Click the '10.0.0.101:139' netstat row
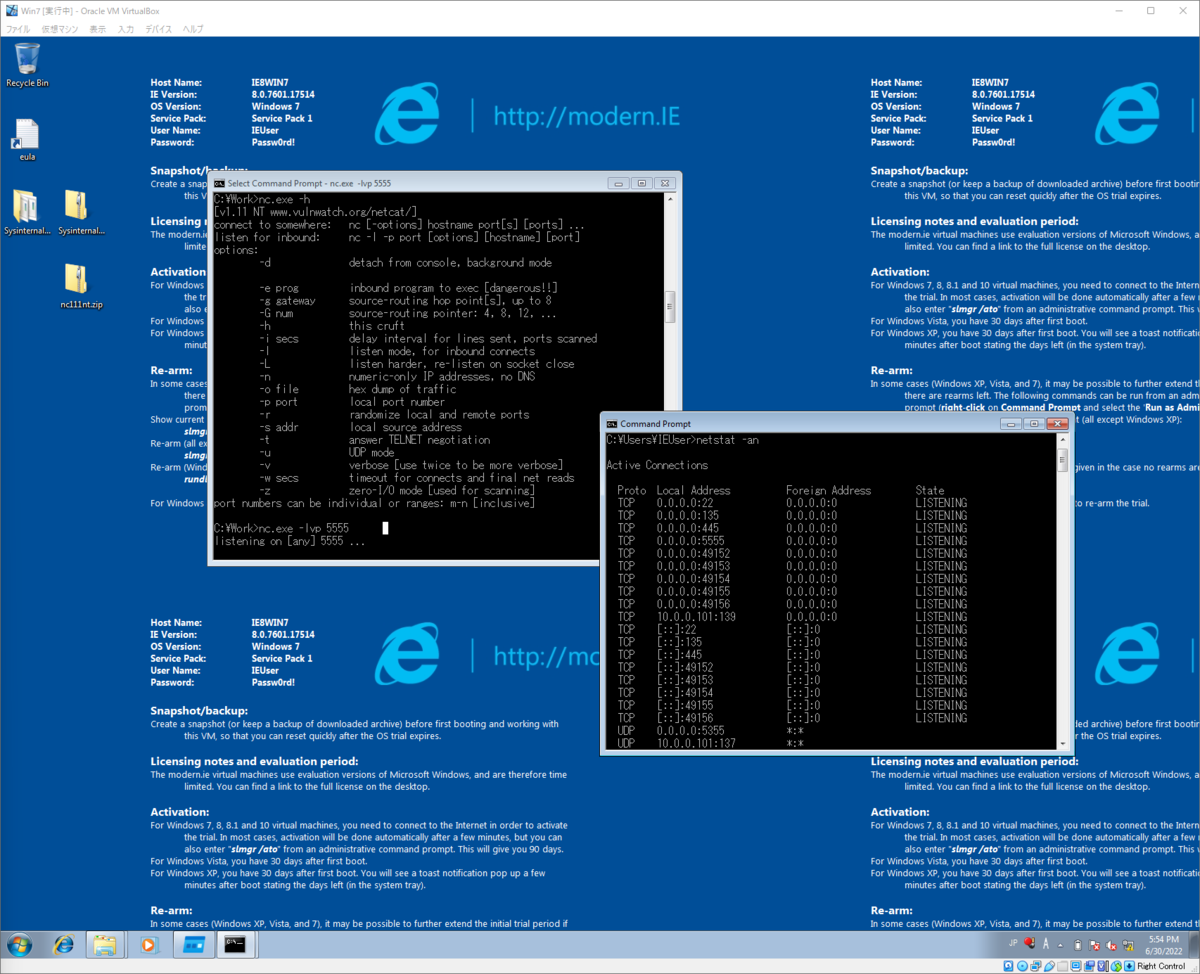1200x974 pixels. pyautogui.click(x=792, y=617)
